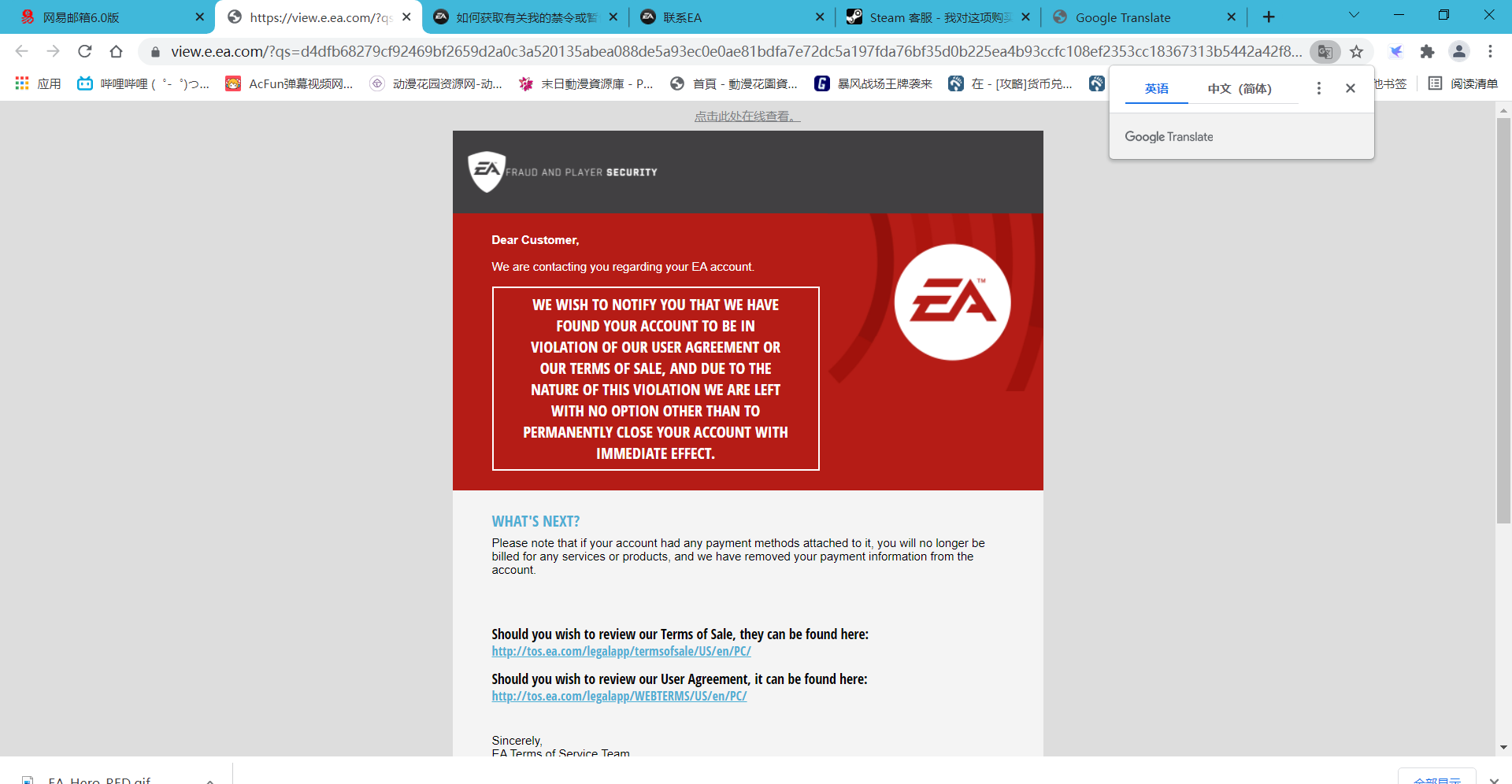
Task: Click the forward navigation arrow
Action: 53,51
